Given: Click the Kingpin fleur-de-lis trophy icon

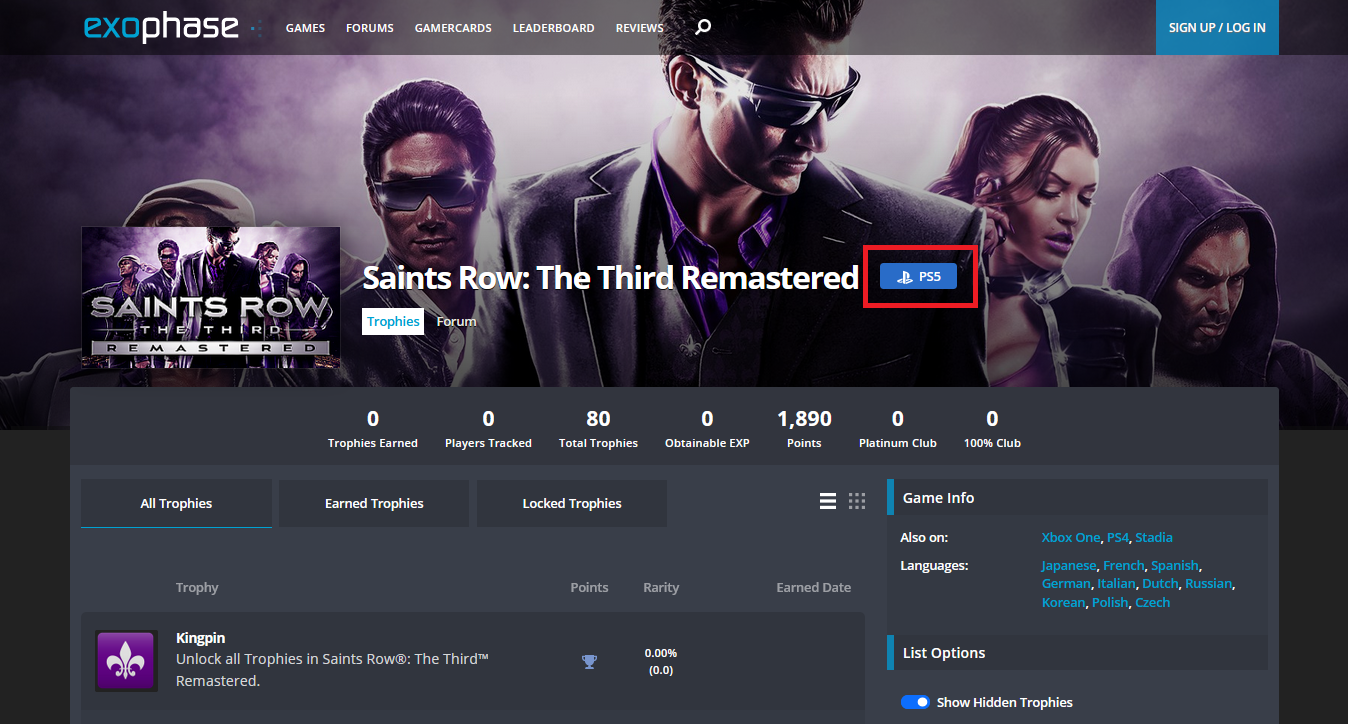Looking at the screenshot, I should point(126,660).
